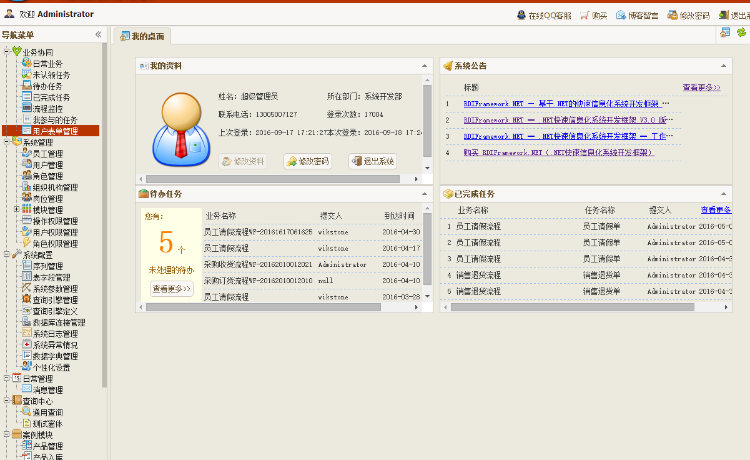
Task: Open 组织机构管理 in the navigation tree
Action: tap(55, 187)
